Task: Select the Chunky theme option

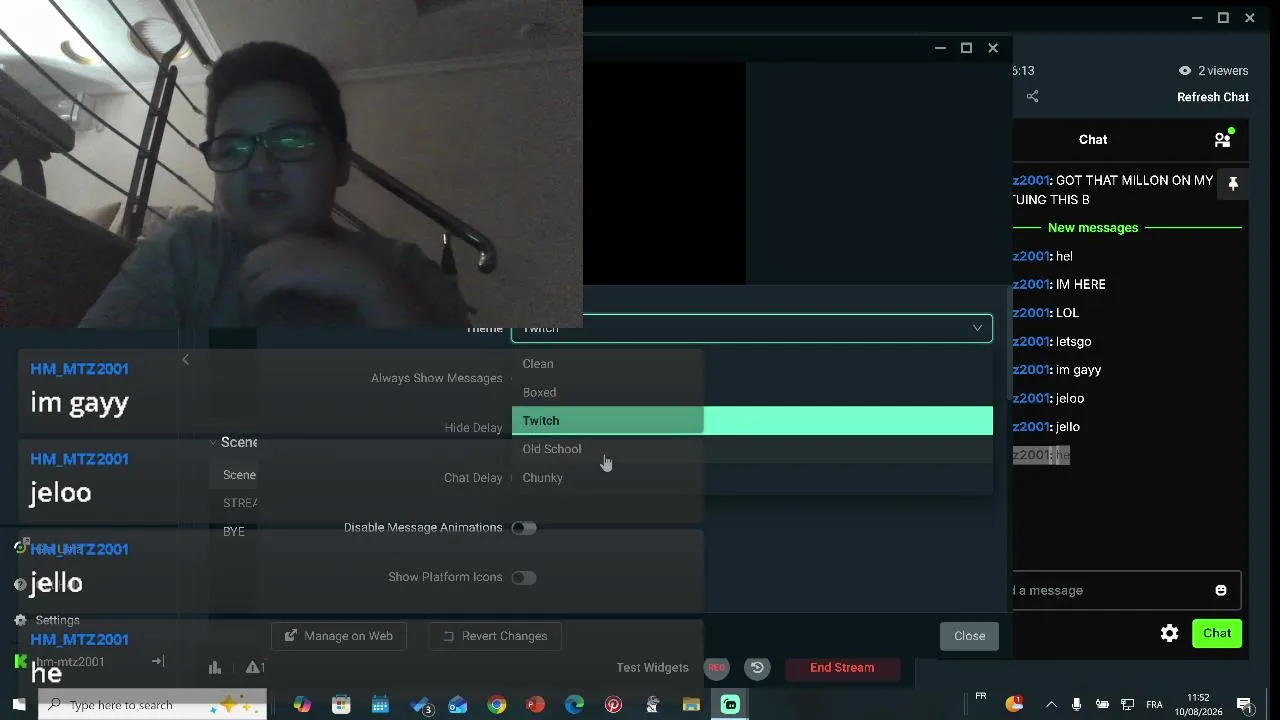Action: [x=752, y=478]
